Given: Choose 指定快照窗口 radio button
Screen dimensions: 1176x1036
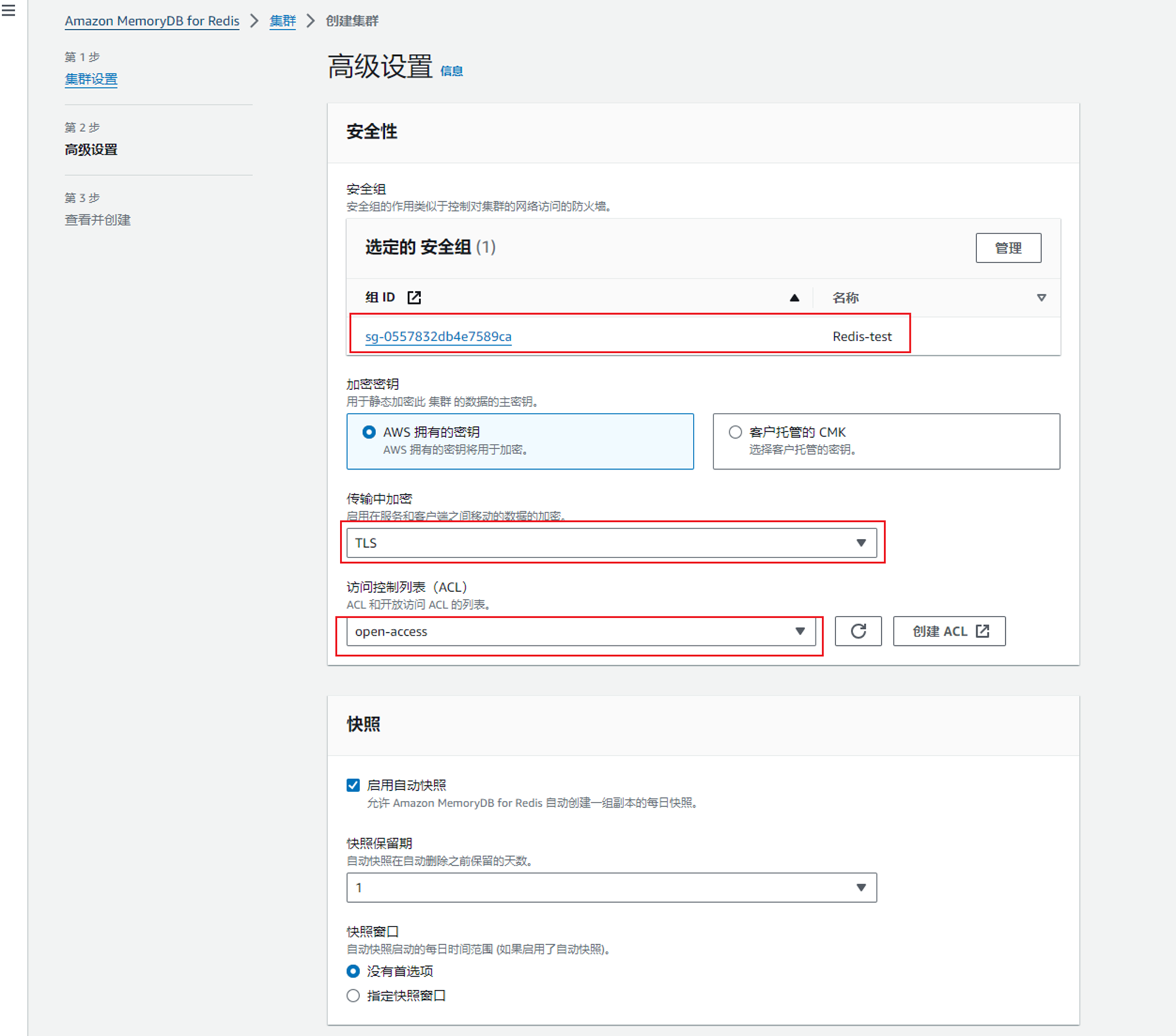Looking at the screenshot, I should (x=353, y=996).
